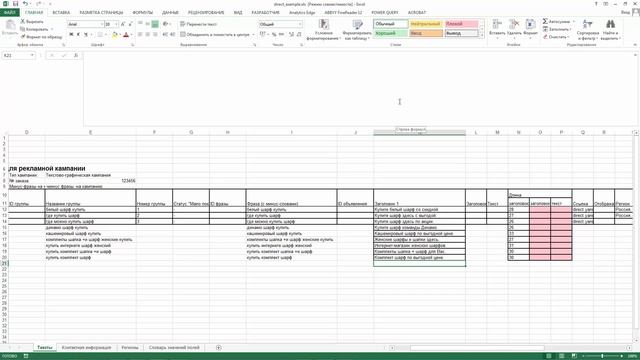Open Format as Table menu
Screen dimensions: 640x360
click(357, 29)
